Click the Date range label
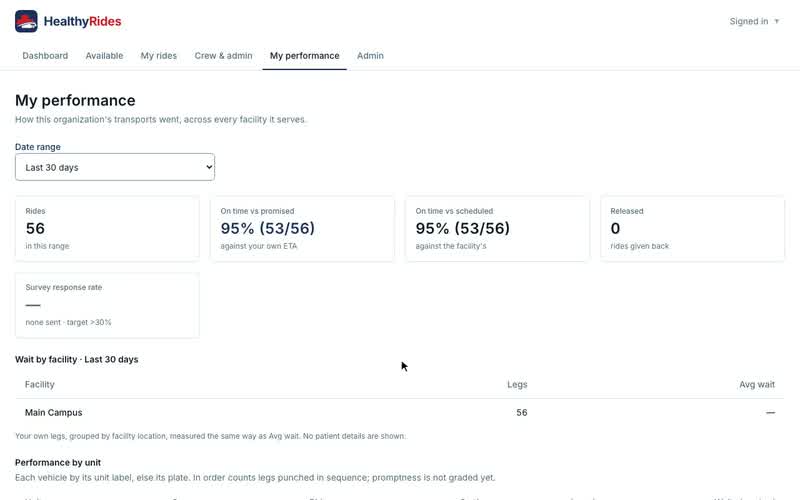The width and height of the screenshot is (800, 500). (x=38, y=147)
